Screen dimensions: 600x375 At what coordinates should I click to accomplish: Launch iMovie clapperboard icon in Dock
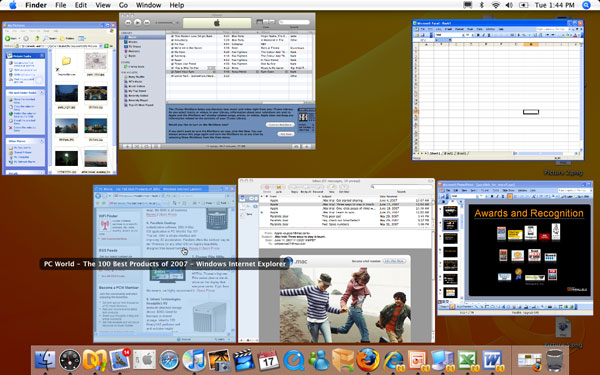point(244,360)
